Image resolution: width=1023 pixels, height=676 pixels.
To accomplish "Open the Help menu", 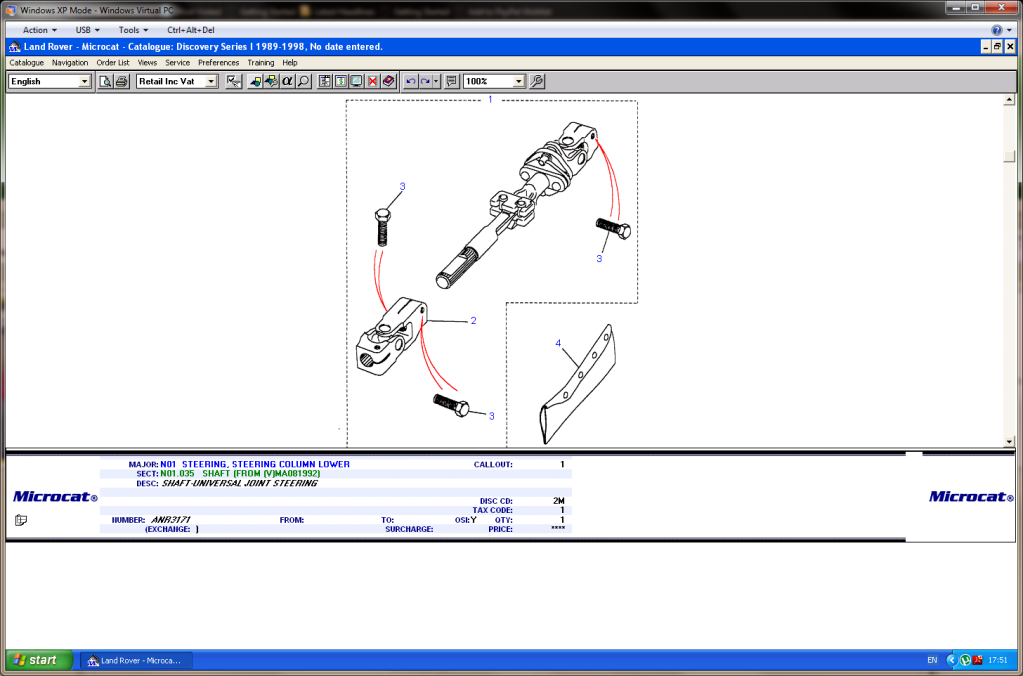I will (x=290, y=63).
